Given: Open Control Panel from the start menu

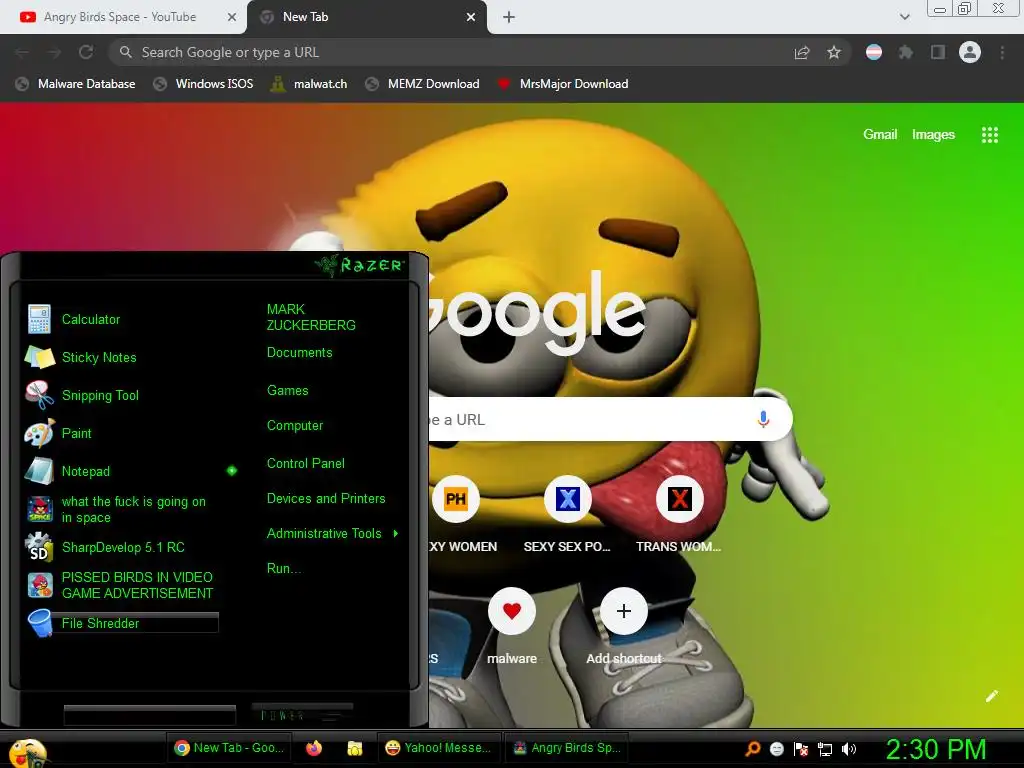Looking at the screenshot, I should (x=306, y=464).
